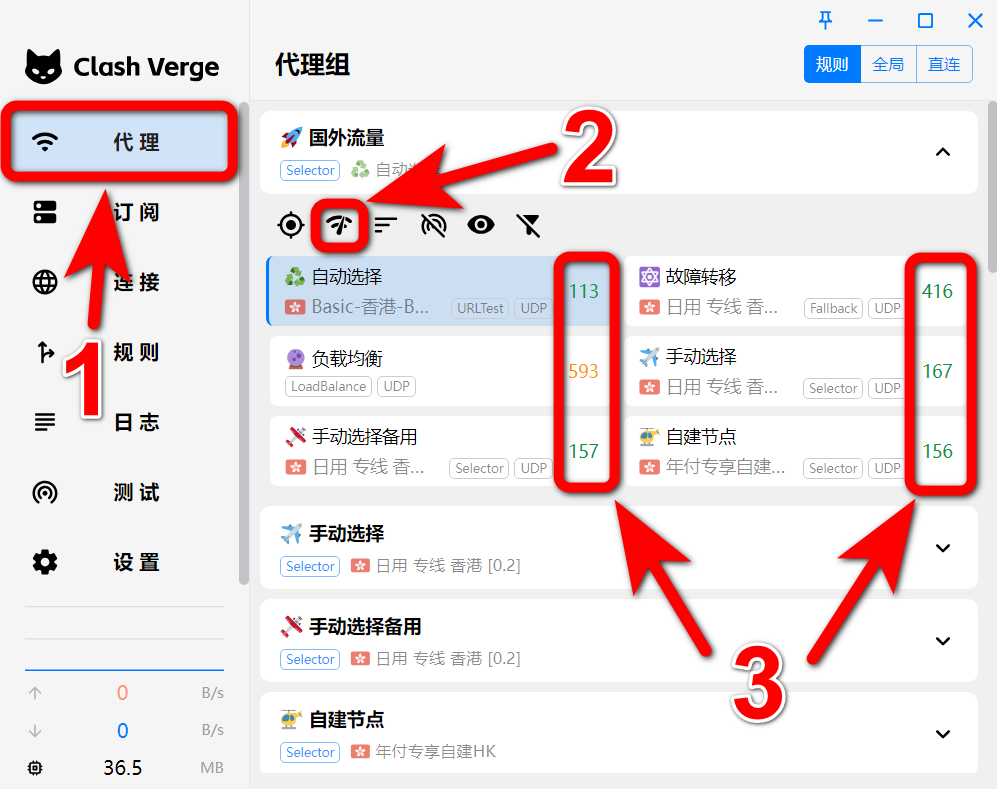Click the URLTest tag on 自动选择
997x789 pixels.
[480, 308]
